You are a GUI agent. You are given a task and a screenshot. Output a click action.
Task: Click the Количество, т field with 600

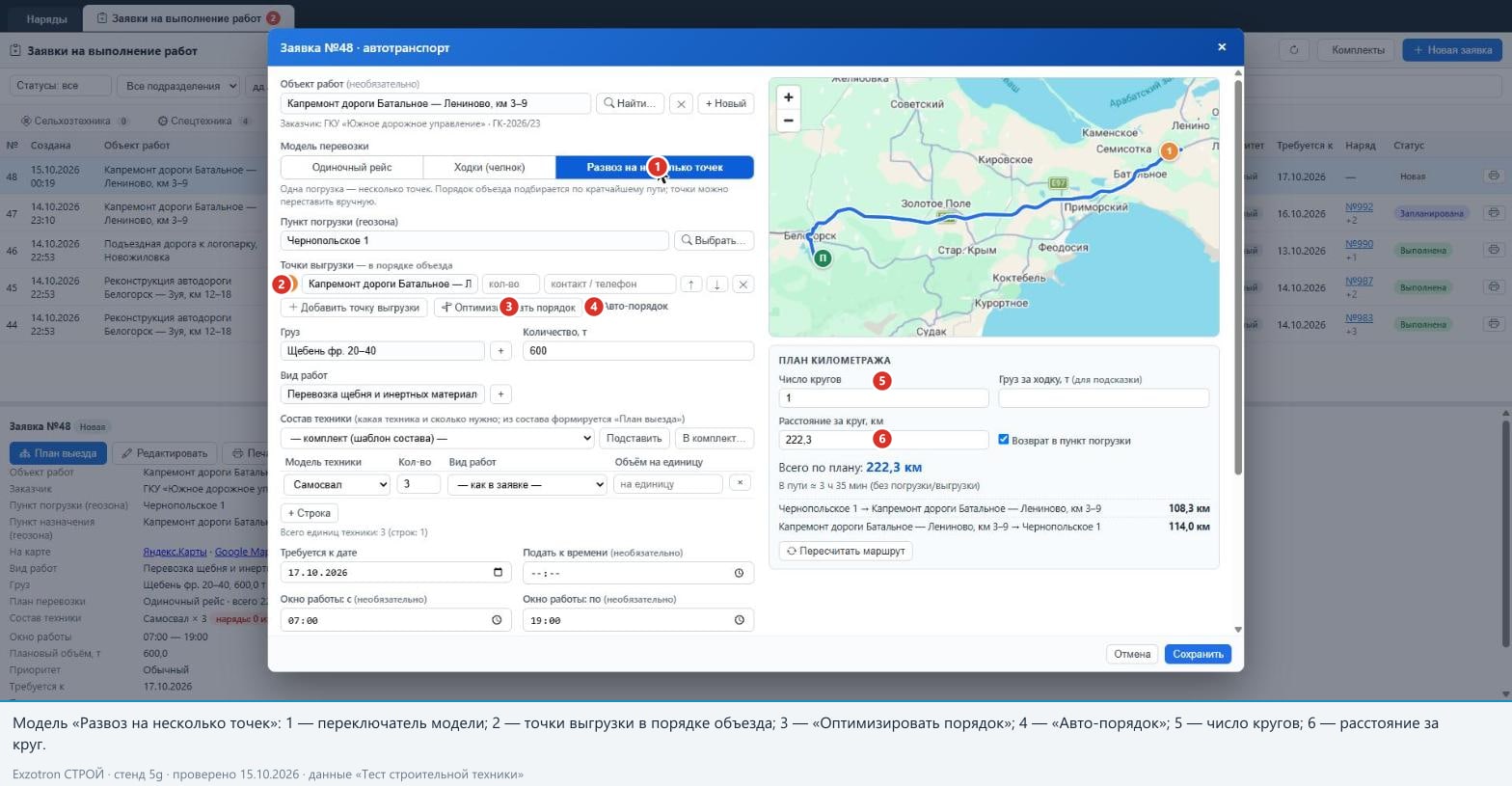tap(638, 351)
